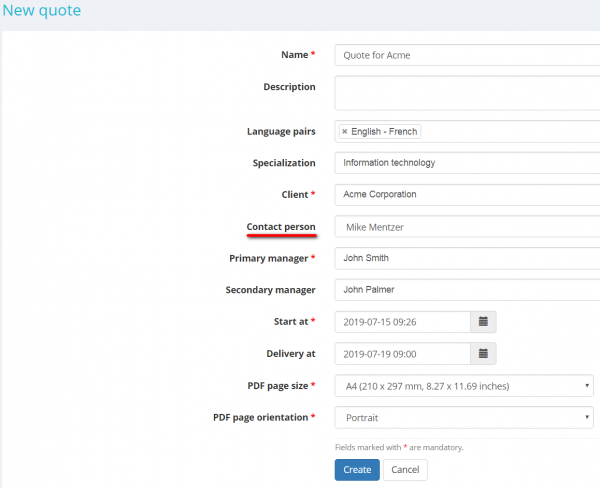Open the Specialization selector field
Image resolution: width=600 pixels, height=488 pixels.
click(x=465, y=163)
